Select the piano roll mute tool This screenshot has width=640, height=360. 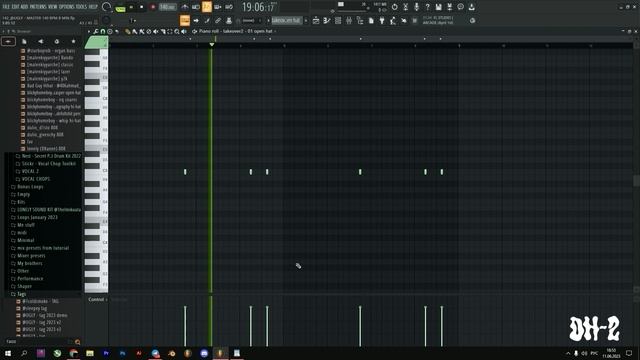point(156,31)
